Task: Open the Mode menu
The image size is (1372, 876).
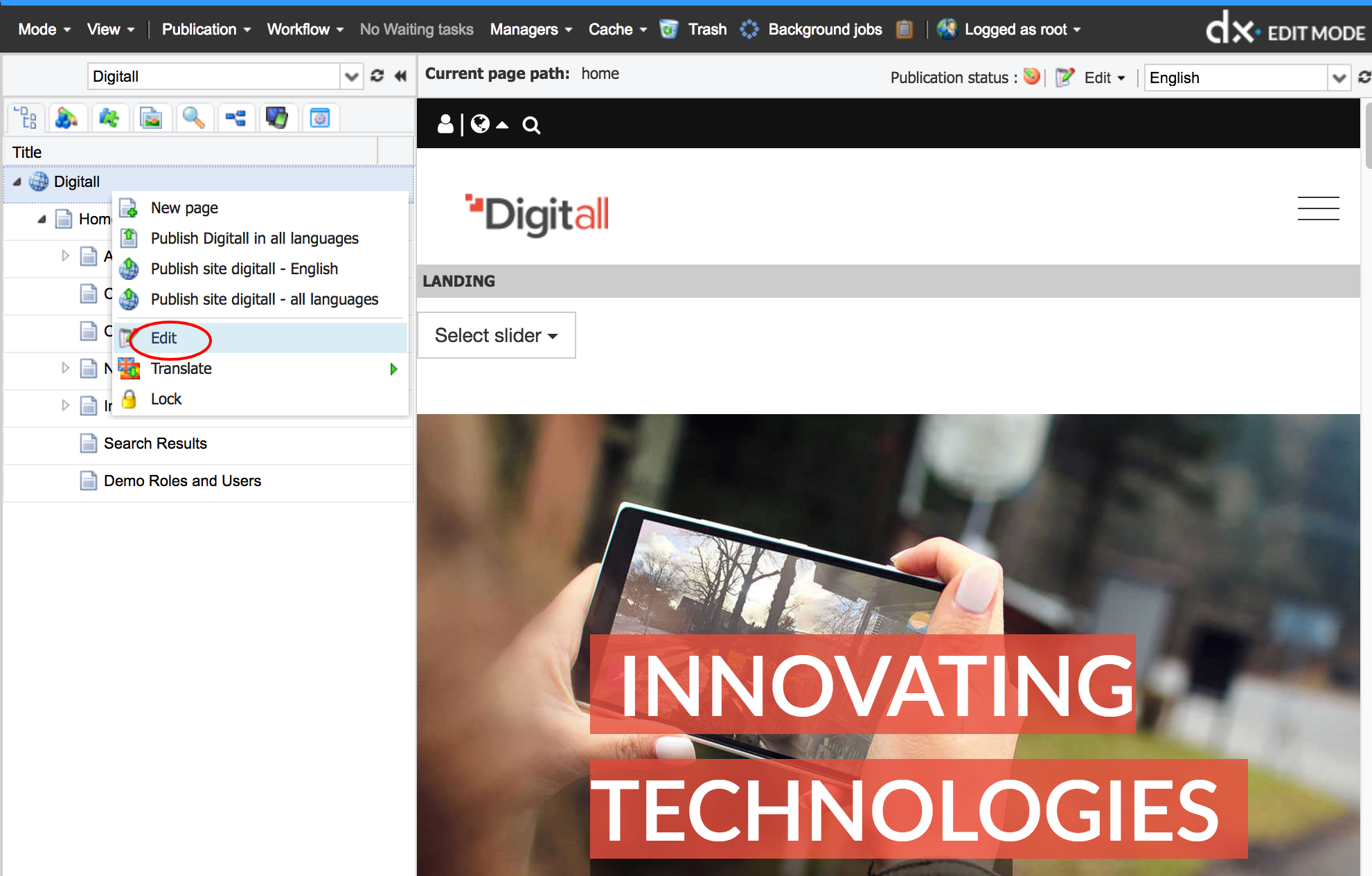Action: [x=44, y=29]
